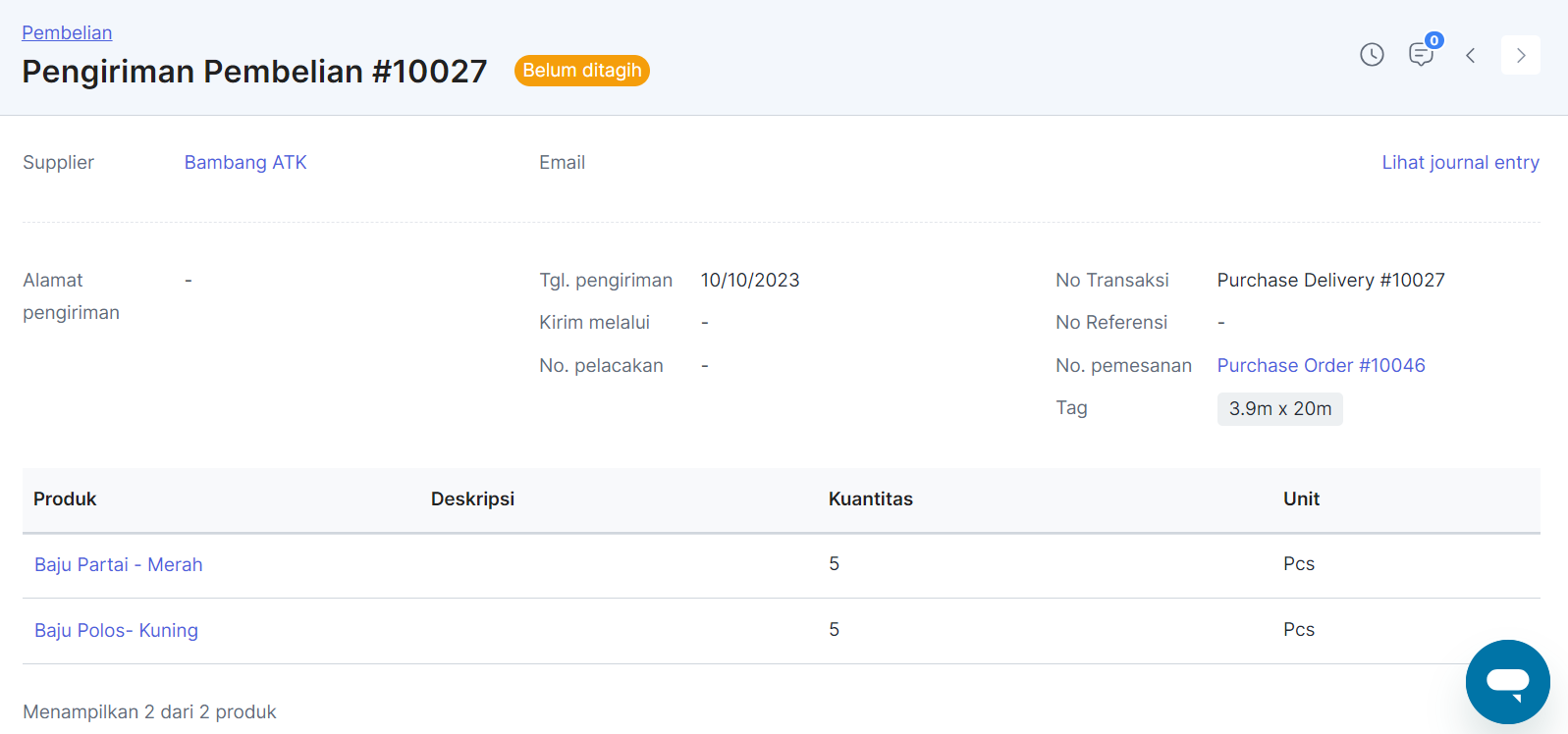
Task: Click the page title Pengiriman Pembelian #10027
Action: click(254, 72)
